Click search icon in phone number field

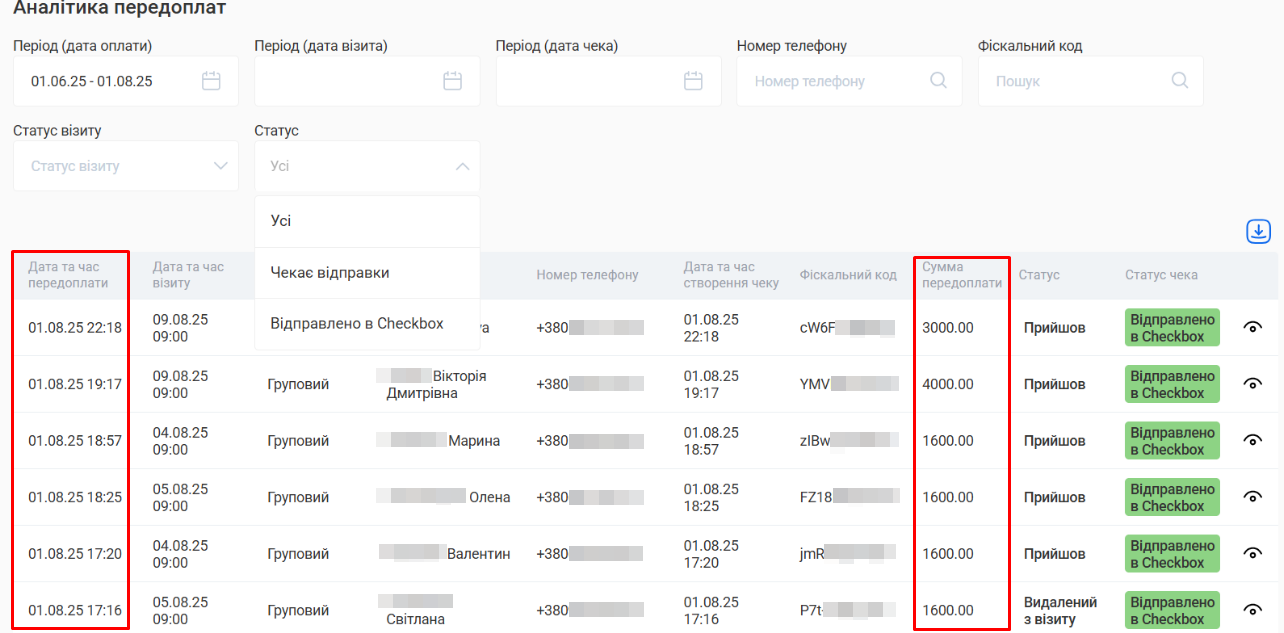(938, 81)
